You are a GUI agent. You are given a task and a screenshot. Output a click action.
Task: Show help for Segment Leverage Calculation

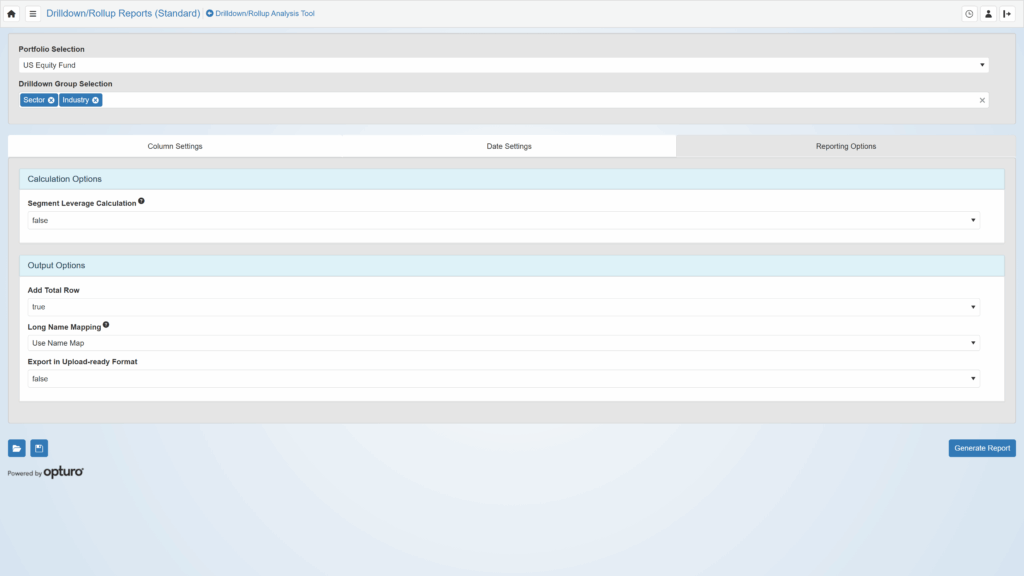tap(141, 201)
